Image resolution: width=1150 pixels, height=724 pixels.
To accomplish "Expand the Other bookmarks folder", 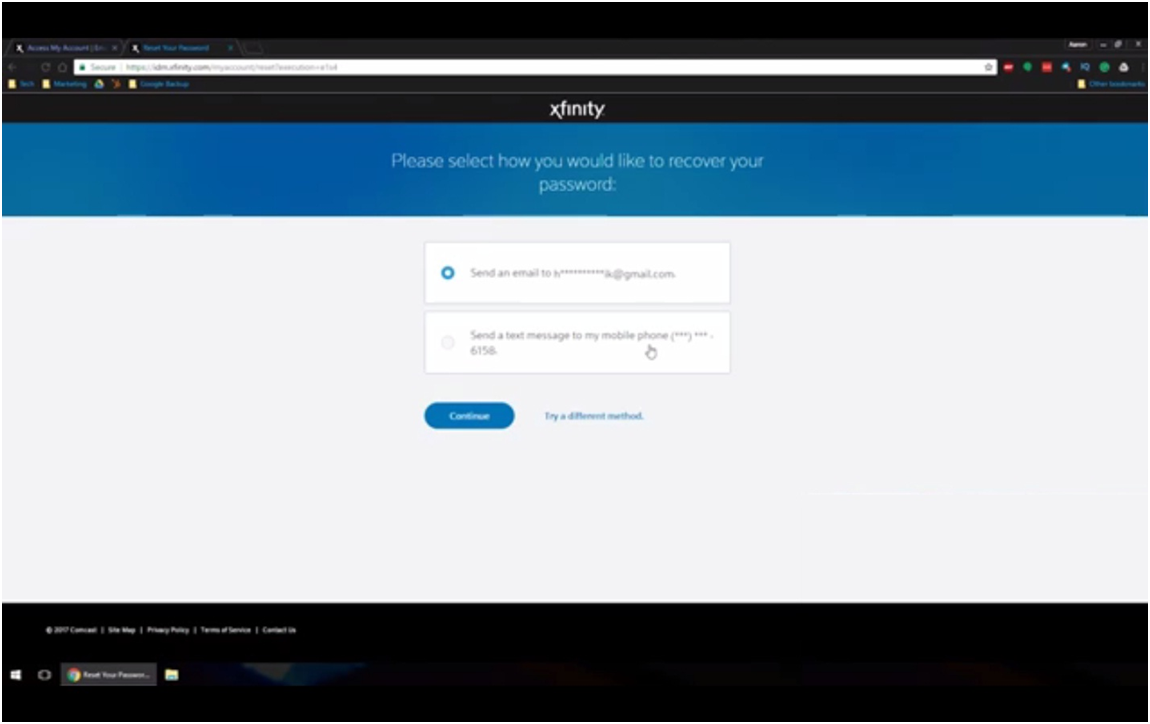I will click(1111, 84).
